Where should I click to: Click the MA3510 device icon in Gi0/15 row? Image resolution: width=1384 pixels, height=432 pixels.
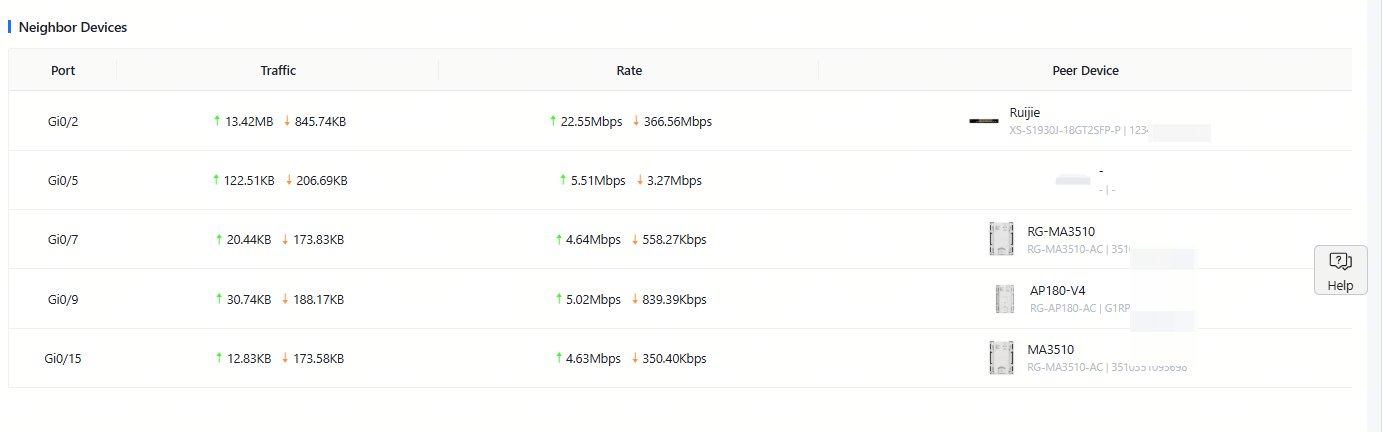[x=1001, y=358]
